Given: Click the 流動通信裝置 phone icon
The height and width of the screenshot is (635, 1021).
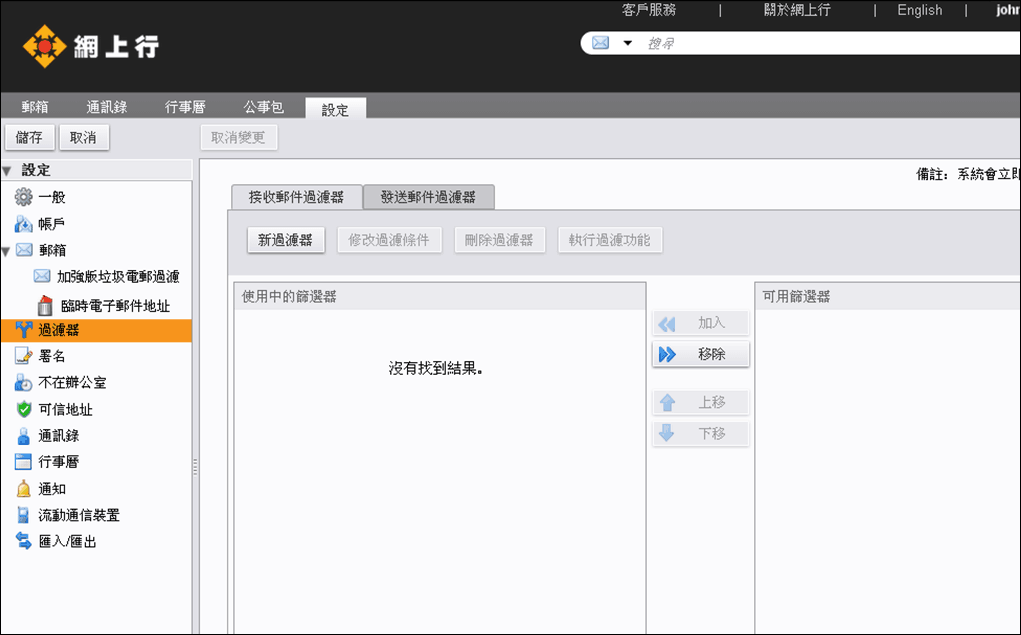Looking at the screenshot, I should pos(23,515).
